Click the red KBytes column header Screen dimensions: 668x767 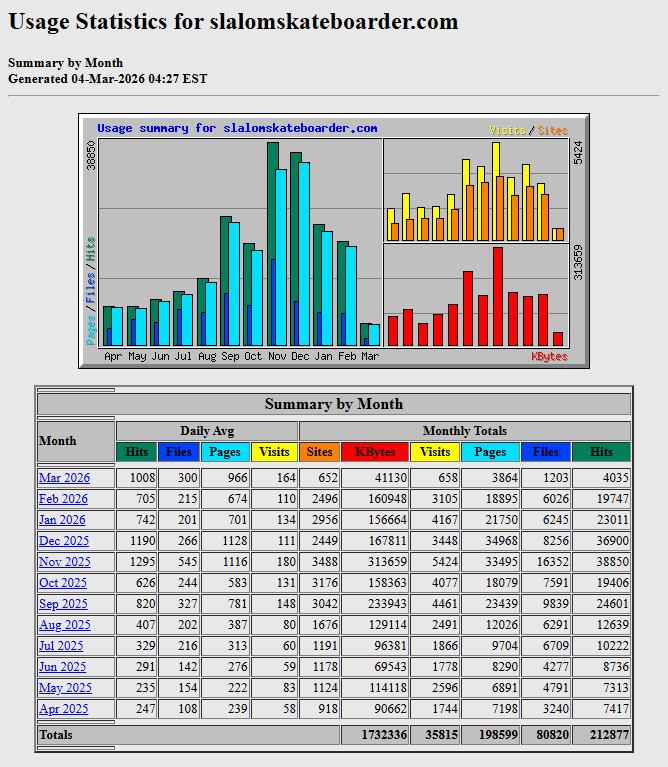tap(375, 452)
